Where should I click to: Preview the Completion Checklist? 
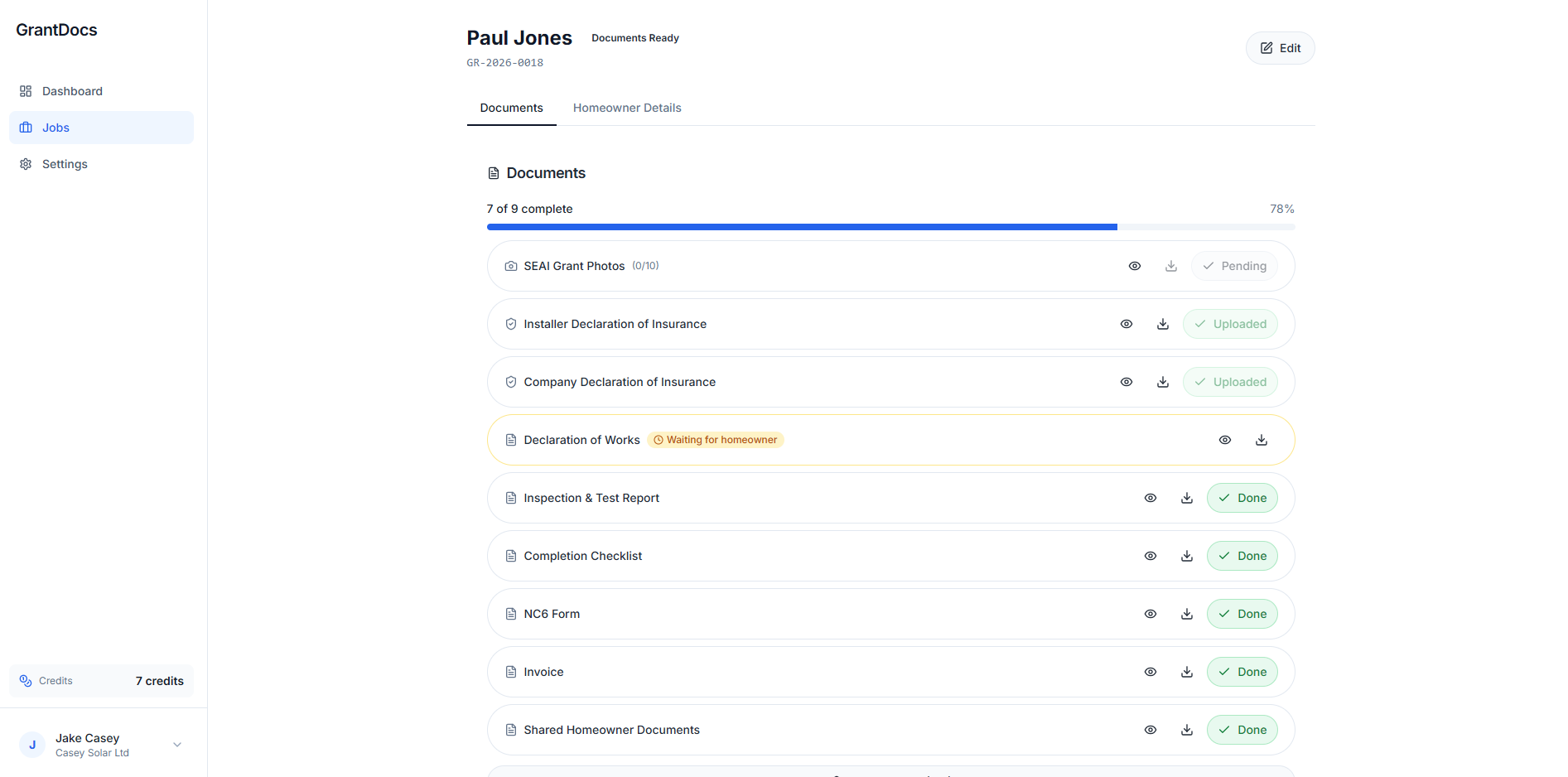(1151, 556)
